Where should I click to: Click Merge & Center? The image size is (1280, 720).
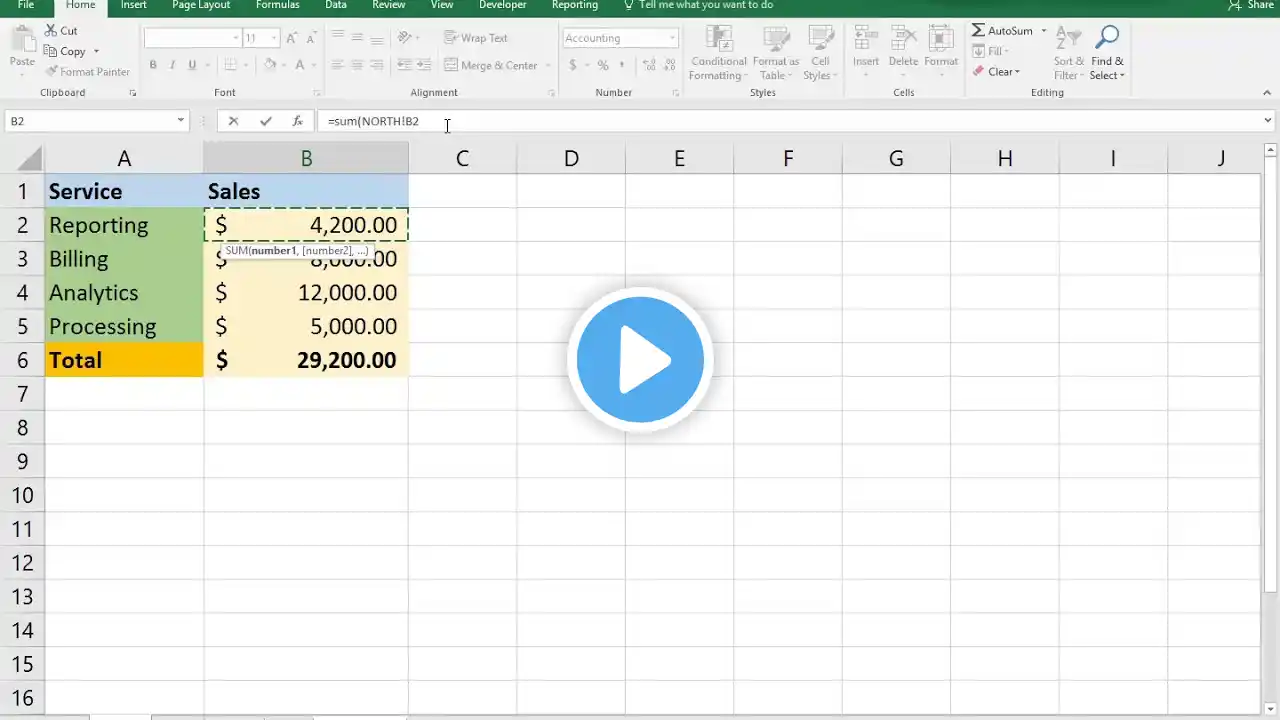491,65
